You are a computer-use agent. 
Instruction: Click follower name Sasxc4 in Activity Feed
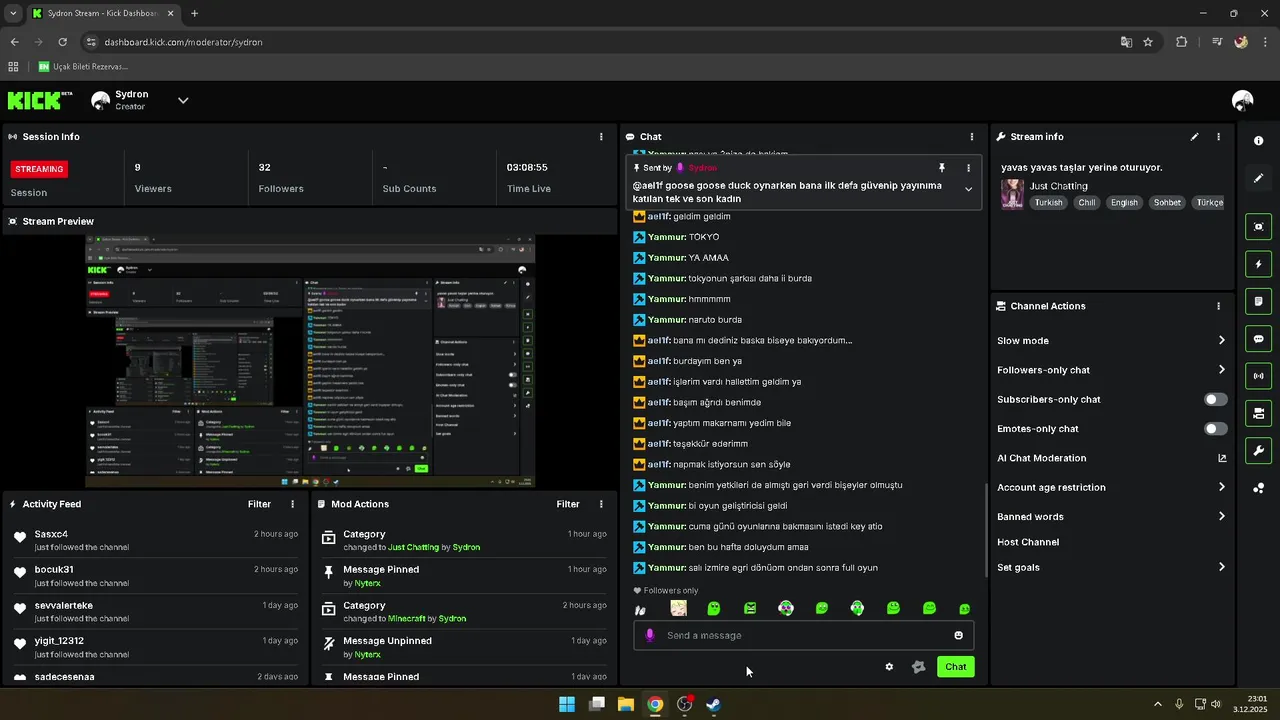pos(51,534)
